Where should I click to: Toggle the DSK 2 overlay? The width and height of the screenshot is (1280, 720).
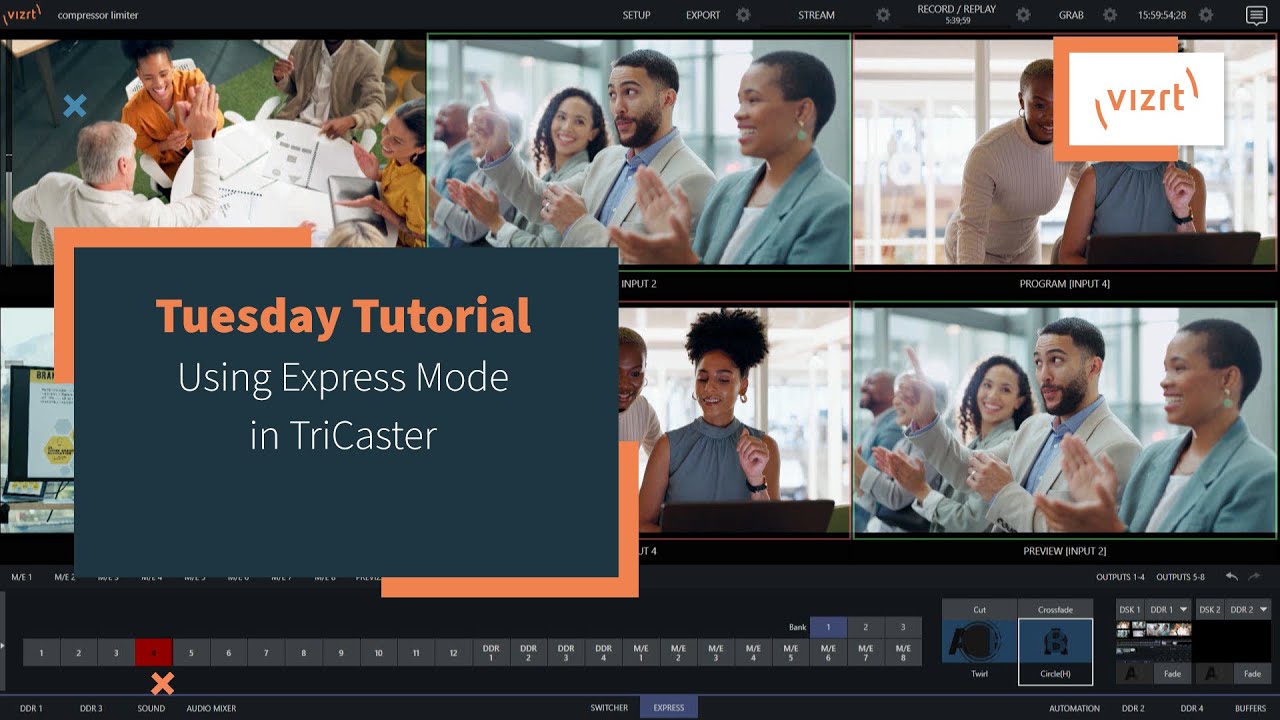point(1209,609)
